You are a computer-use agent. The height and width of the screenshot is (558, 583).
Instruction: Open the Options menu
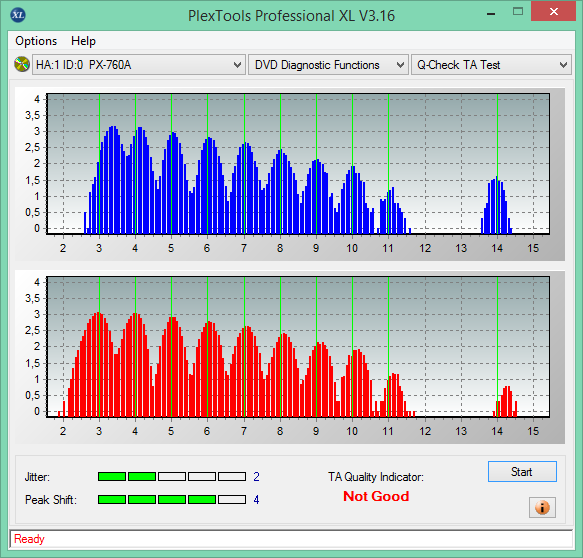pos(36,41)
